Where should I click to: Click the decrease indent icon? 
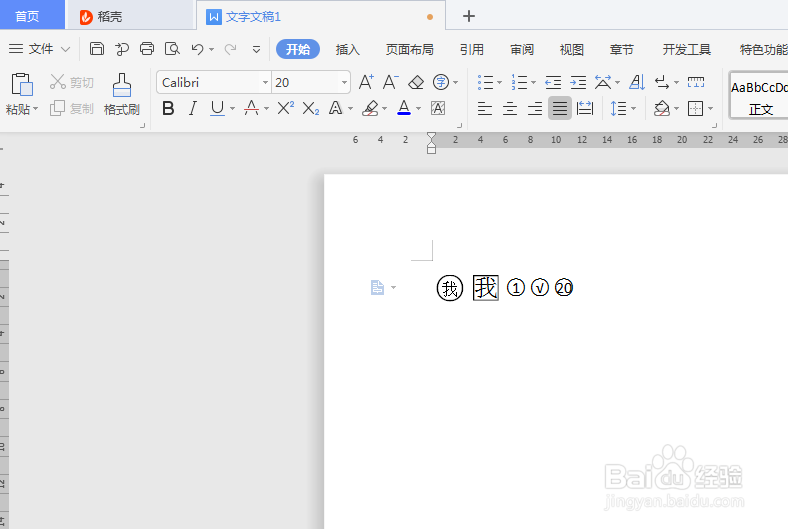tap(553, 82)
